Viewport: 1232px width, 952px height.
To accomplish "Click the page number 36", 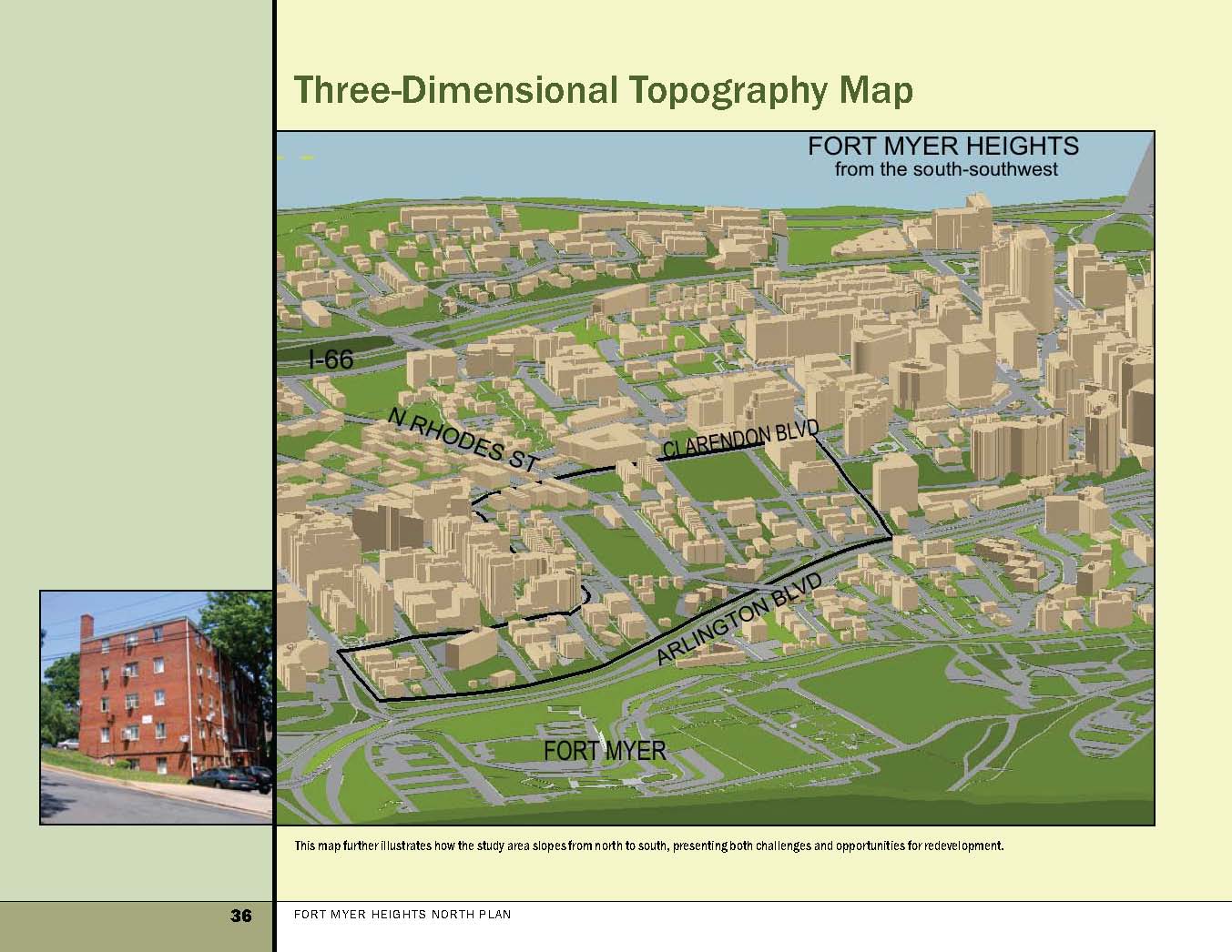I will tap(241, 916).
